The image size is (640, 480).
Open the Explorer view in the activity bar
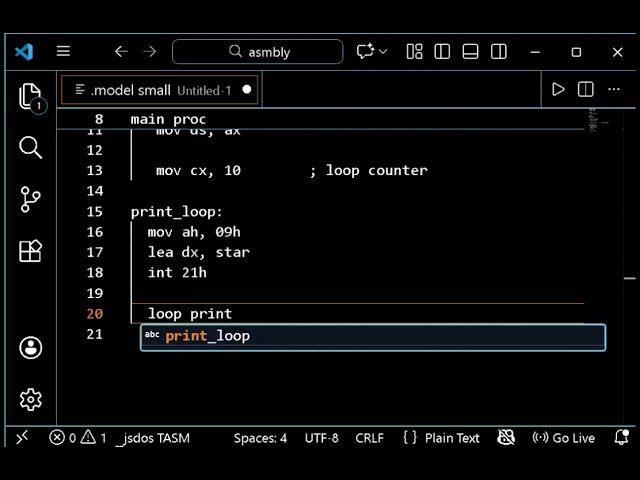click(x=31, y=98)
